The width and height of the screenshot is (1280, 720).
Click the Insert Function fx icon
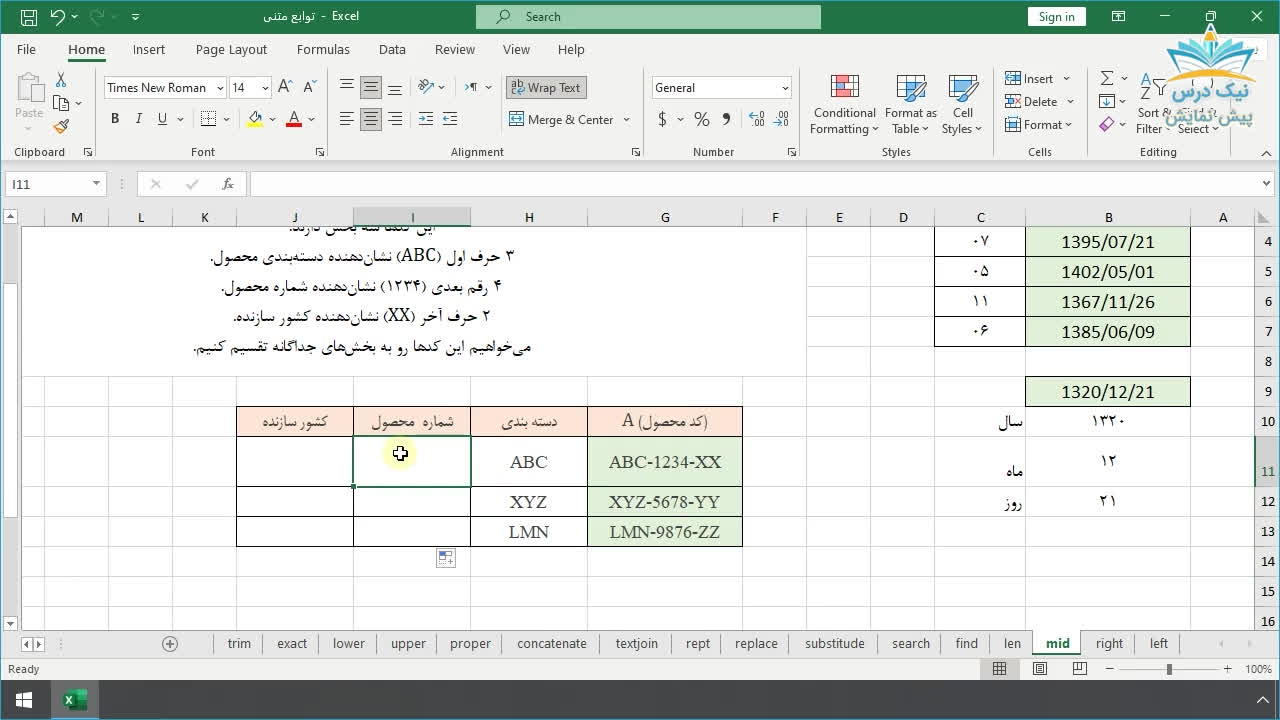[x=228, y=184]
